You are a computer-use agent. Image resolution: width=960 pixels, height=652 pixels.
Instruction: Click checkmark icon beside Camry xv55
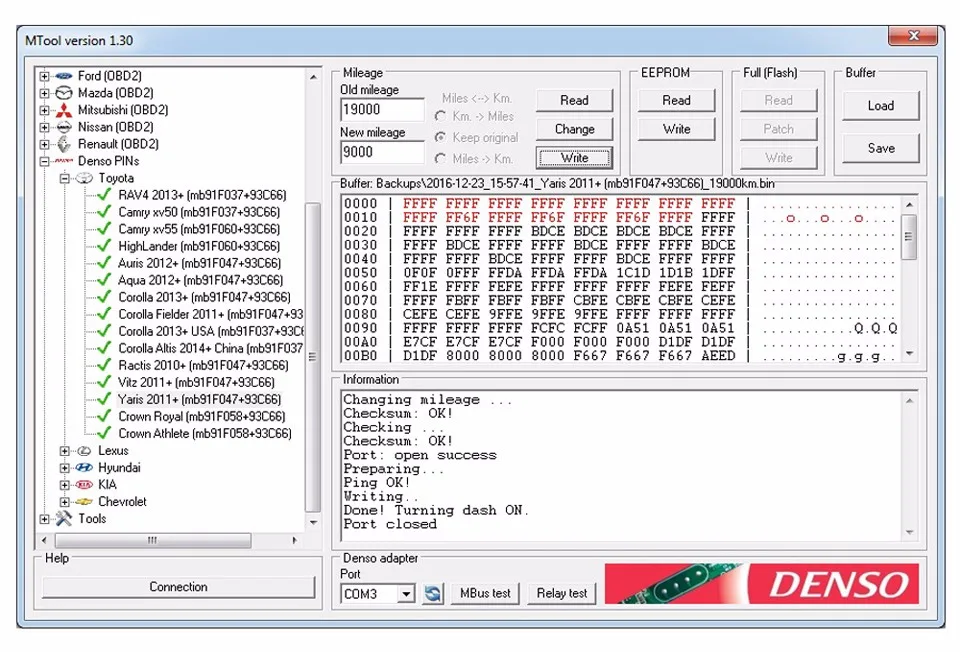tap(104, 229)
